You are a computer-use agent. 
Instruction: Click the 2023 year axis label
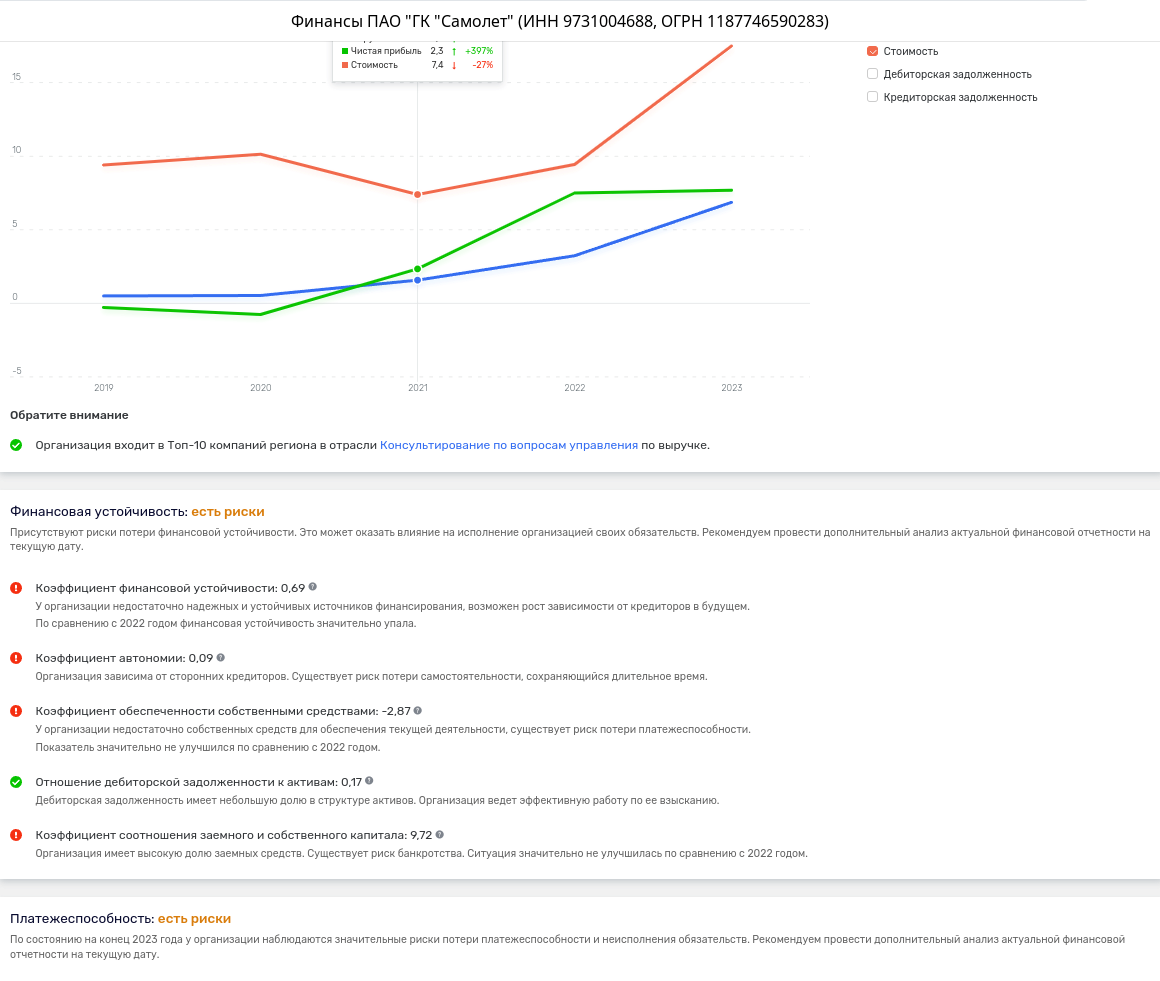[732, 388]
